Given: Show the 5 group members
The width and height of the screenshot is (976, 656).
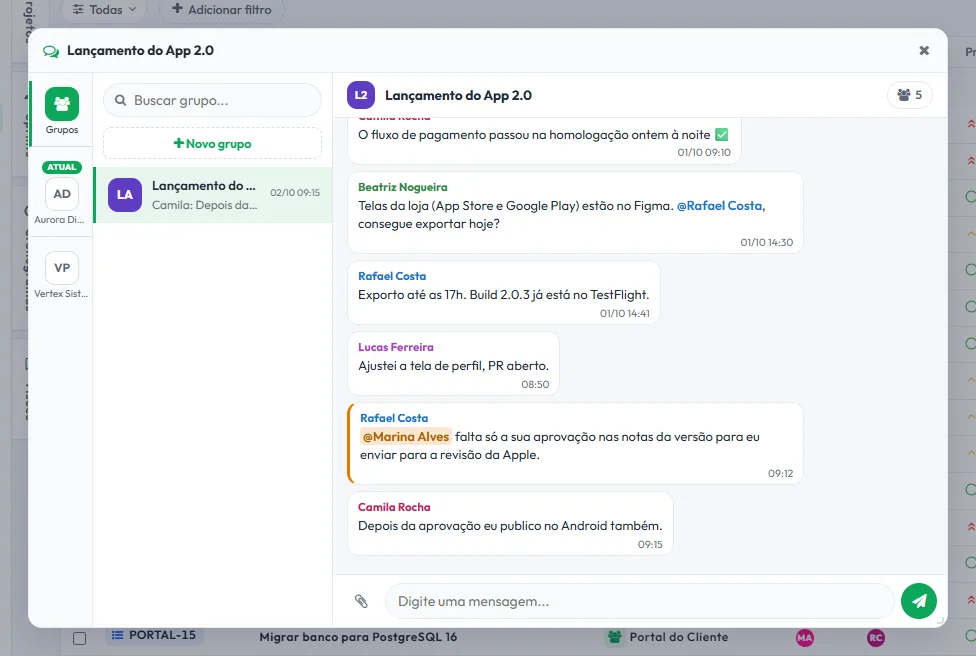Looking at the screenshot, I should click(909, 95).
